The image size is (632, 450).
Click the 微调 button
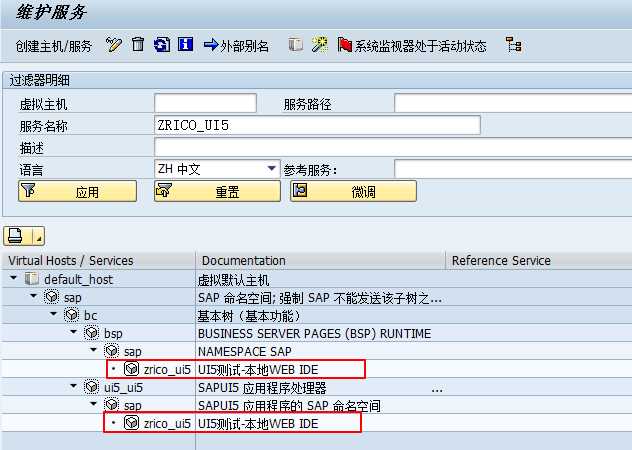click(353, 191)
